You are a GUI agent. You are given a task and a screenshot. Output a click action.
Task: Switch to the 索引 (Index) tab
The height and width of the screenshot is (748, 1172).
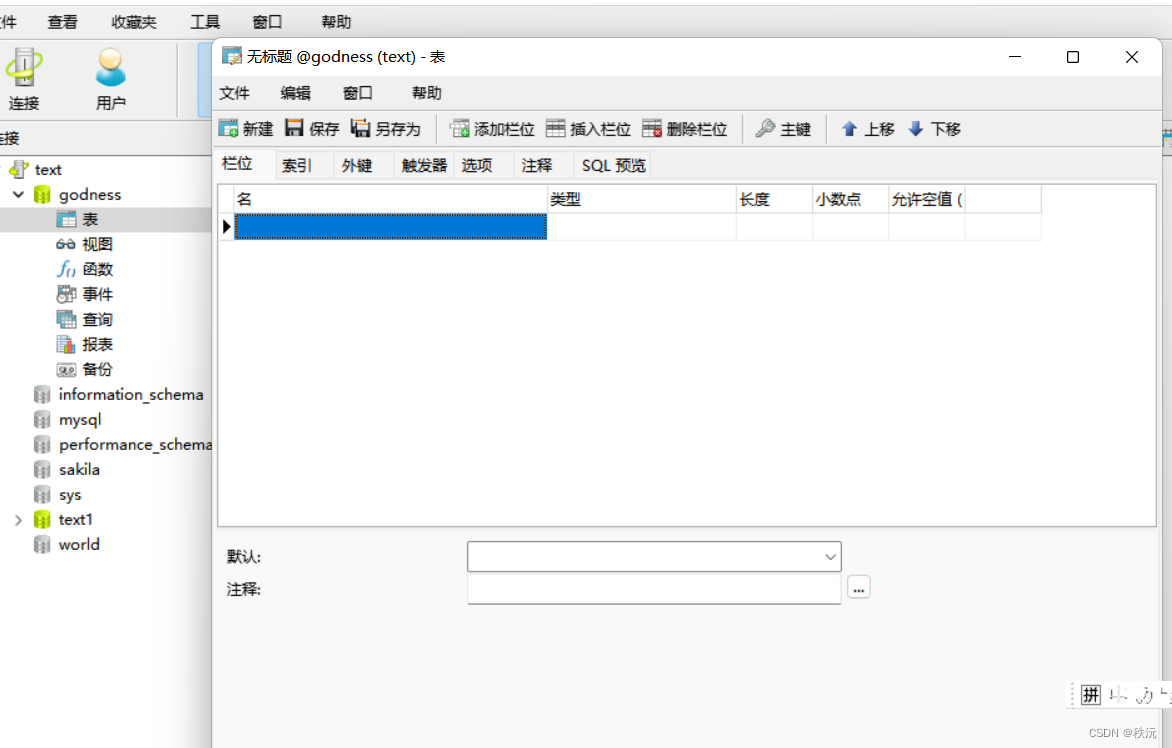pyautogui.click(x=295, y=165)
